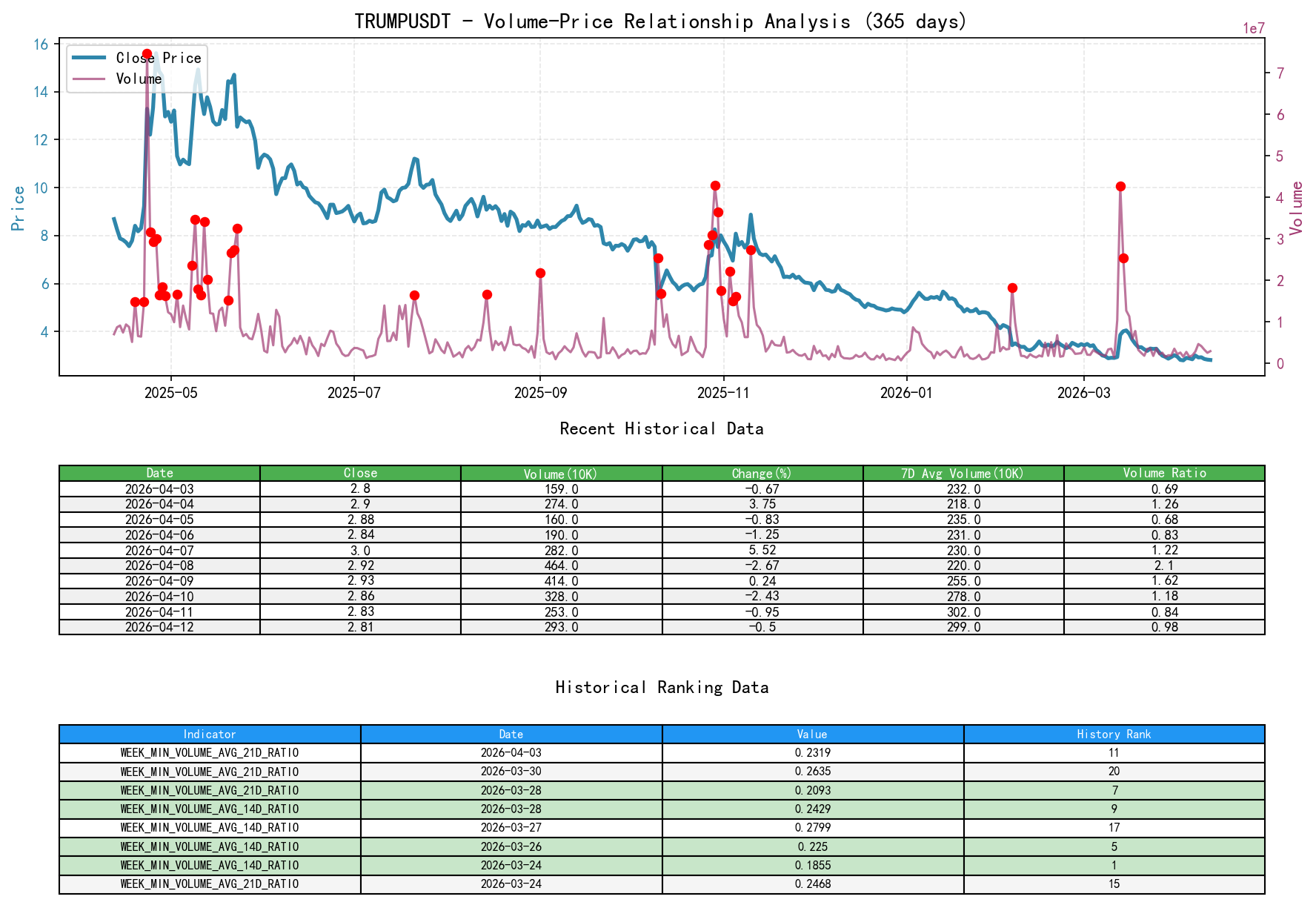Click the 2026-04-04 date cell
Screen dimensions: 1316x905
click(x=159, y=504)
